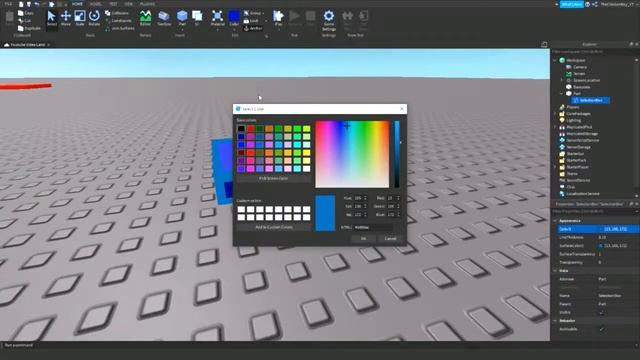Click the What's New button
640x360 pixels.
571,4
